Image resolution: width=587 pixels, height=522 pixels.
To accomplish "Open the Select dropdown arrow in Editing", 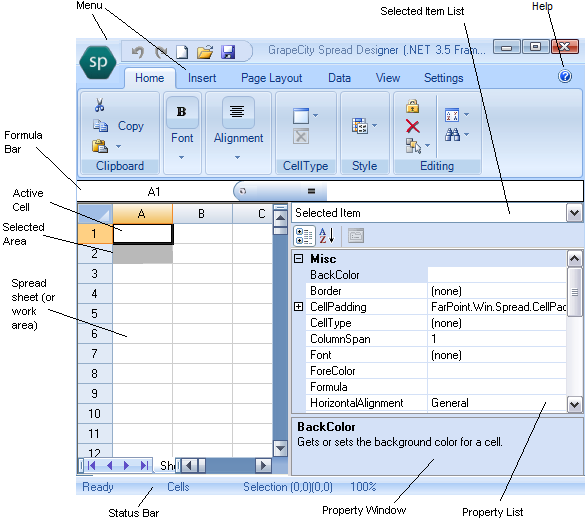I will [x=427, y=145].
